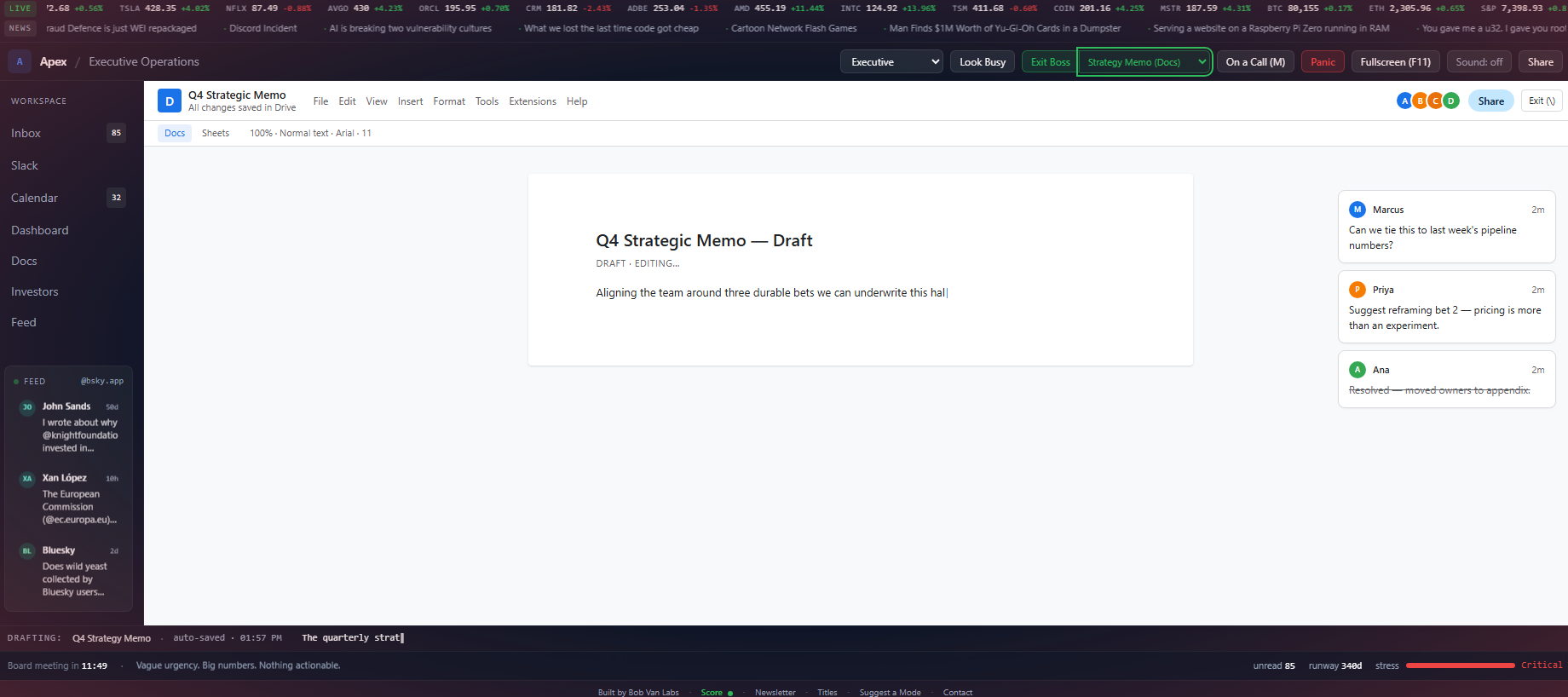Toggle Sound off button
The width and height of the screenshot is (1568, 697).
coord(1479,62)
